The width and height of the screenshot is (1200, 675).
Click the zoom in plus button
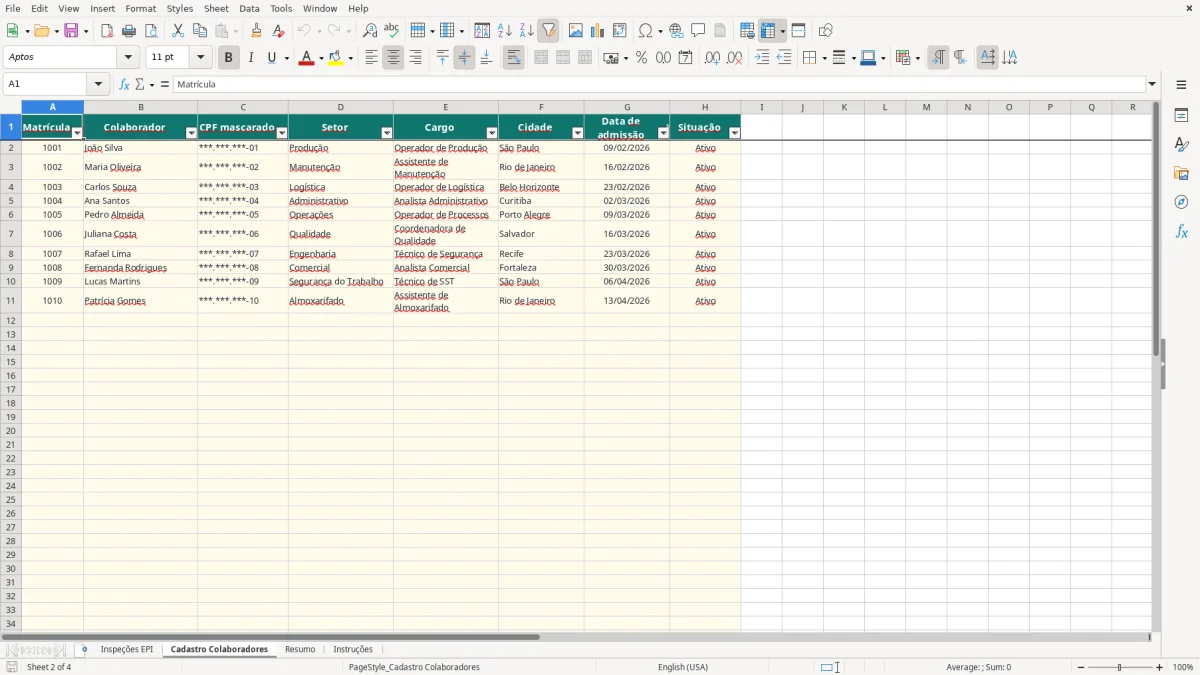(x=1160, y=667)
